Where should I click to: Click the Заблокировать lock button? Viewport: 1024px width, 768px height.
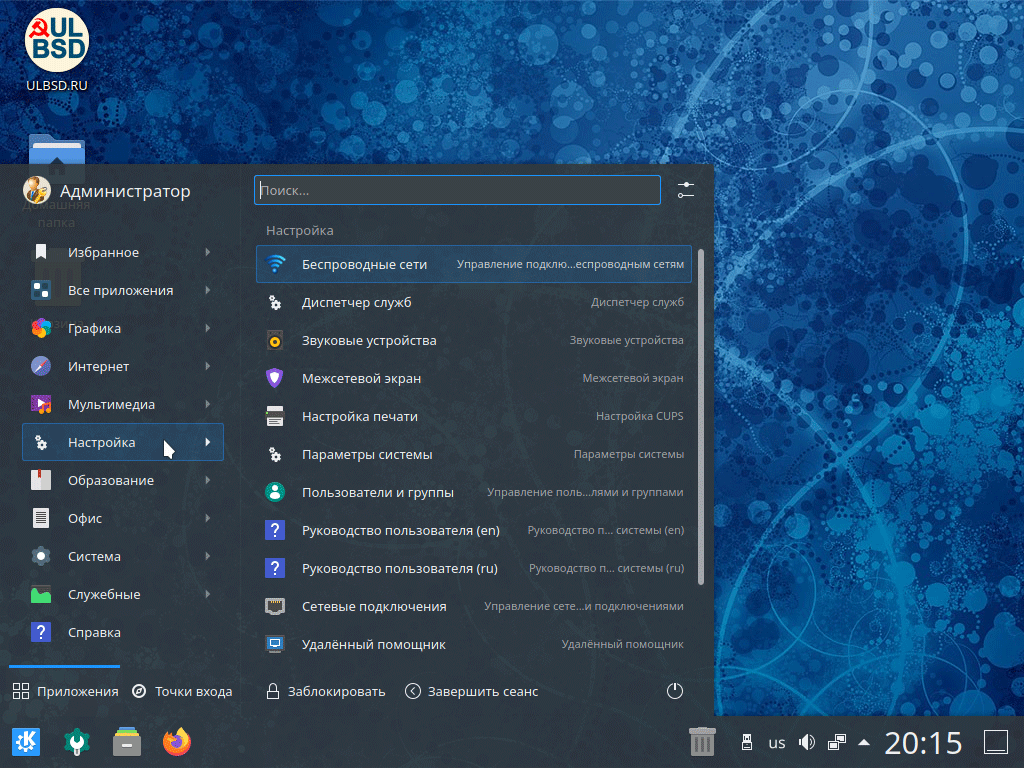pyautogui.click(x=326, y=691)
